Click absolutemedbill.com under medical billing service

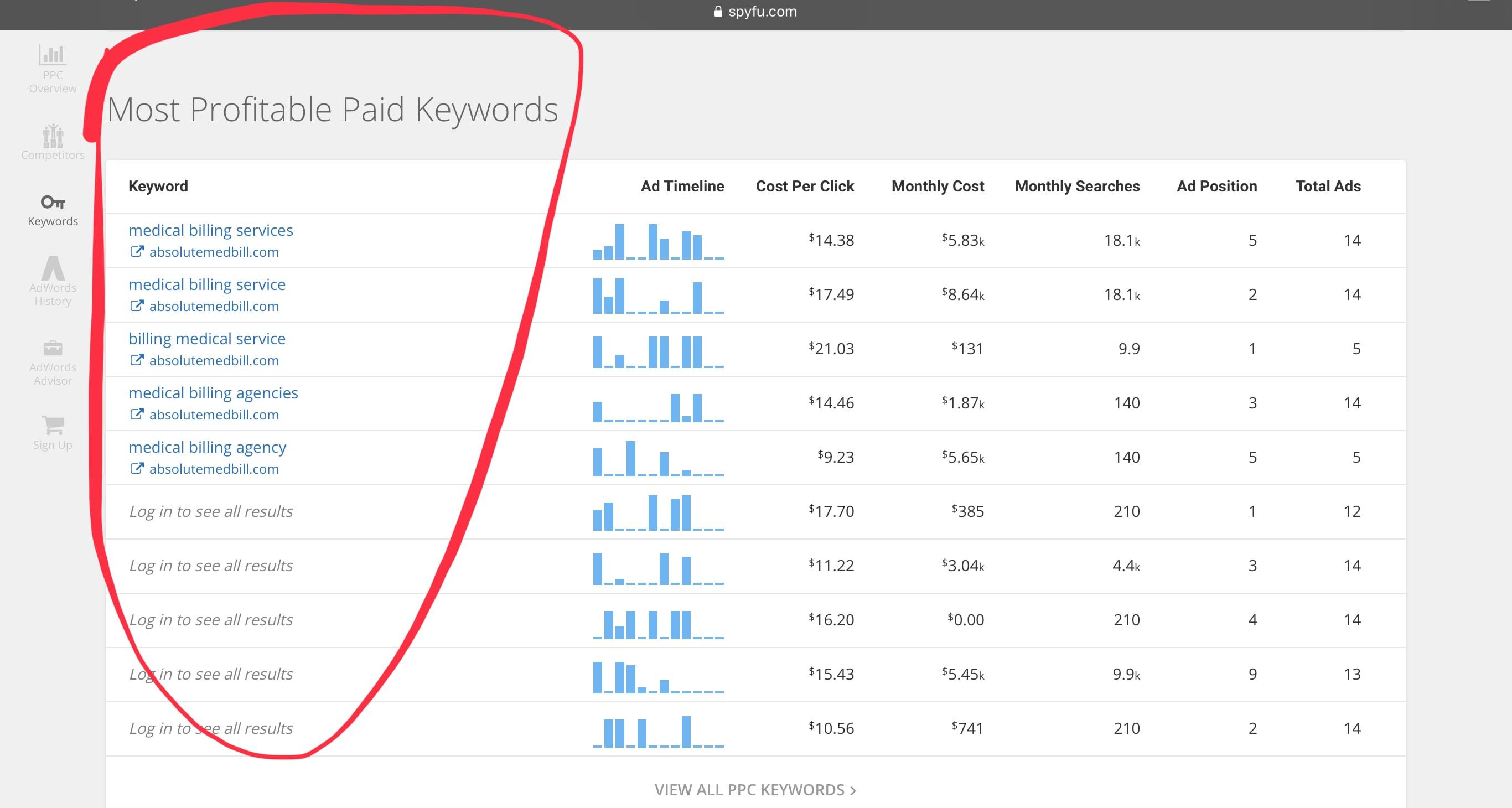pos(214,306)
